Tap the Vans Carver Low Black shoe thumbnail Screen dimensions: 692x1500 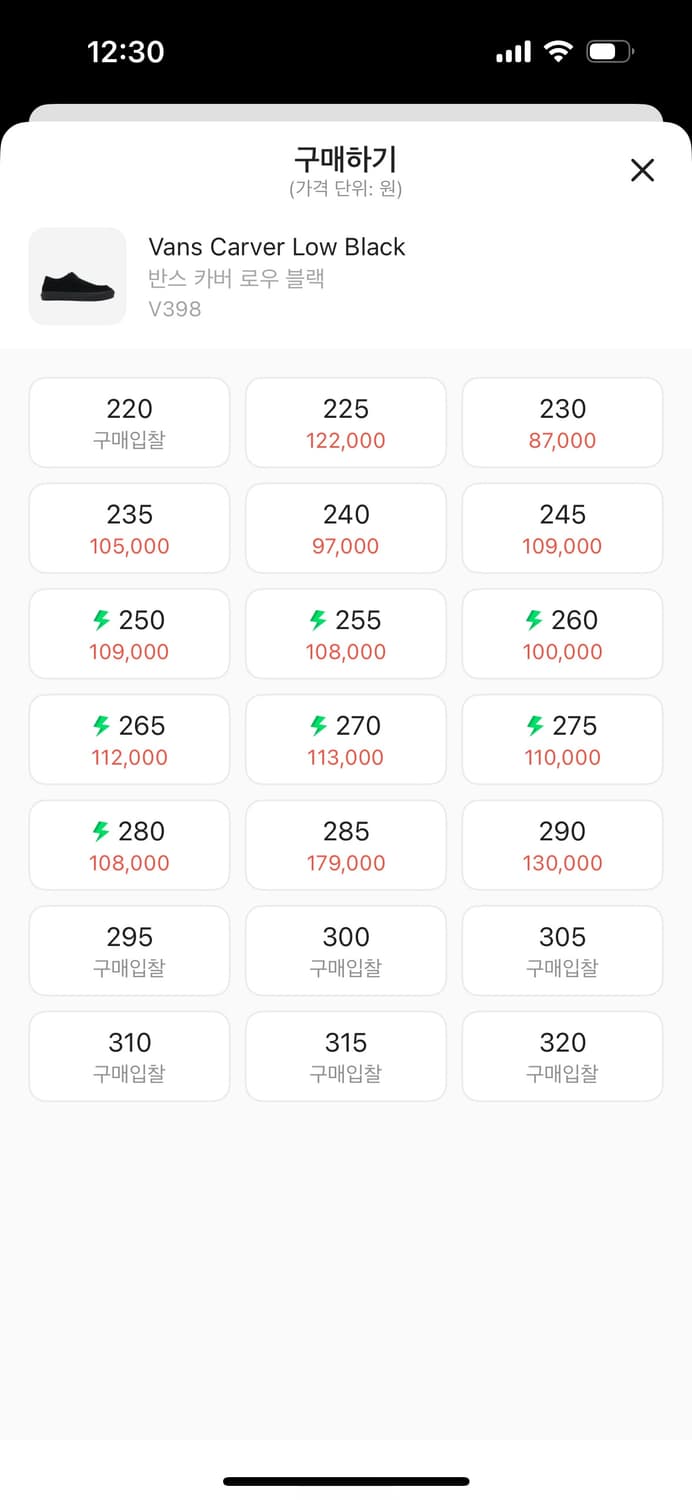click(78, 276)
